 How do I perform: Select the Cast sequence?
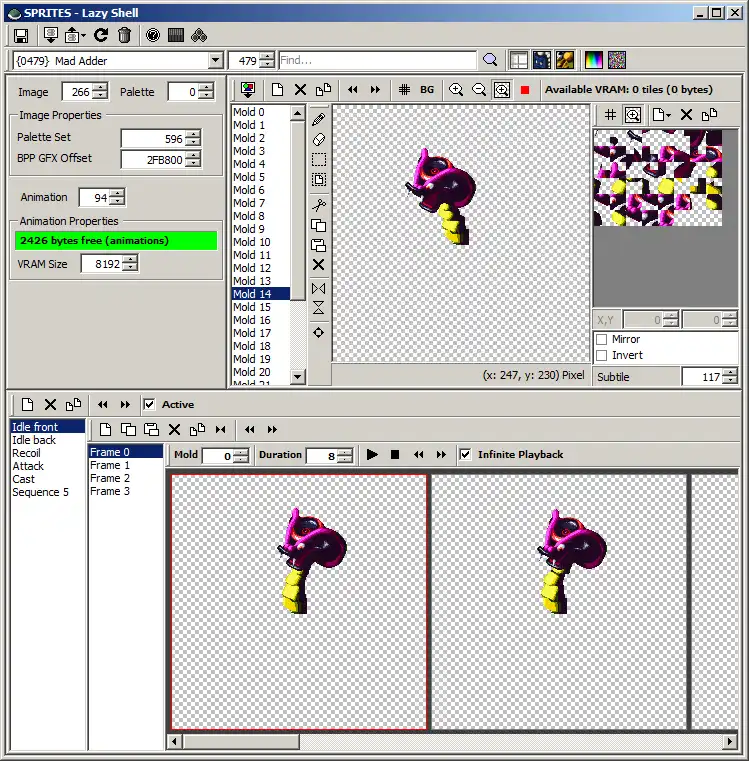coord(48,479)
